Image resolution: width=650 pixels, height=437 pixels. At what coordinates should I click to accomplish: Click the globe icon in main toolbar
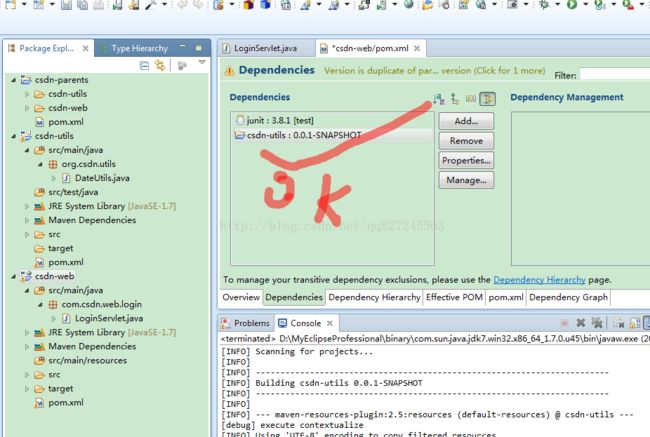[x=409, y=5]
